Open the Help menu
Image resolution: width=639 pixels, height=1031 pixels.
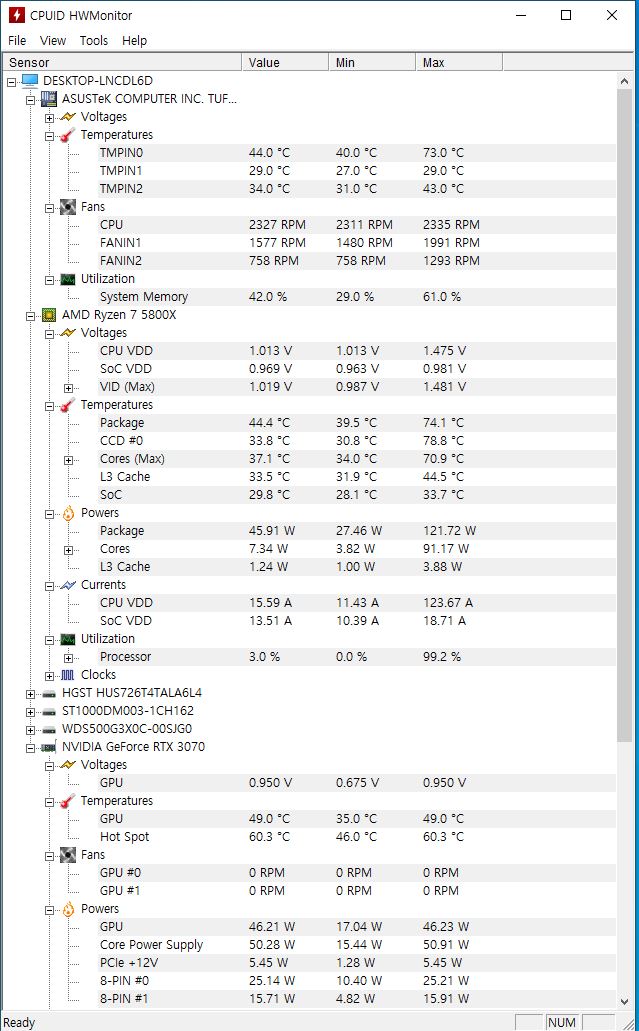(134, 41)
